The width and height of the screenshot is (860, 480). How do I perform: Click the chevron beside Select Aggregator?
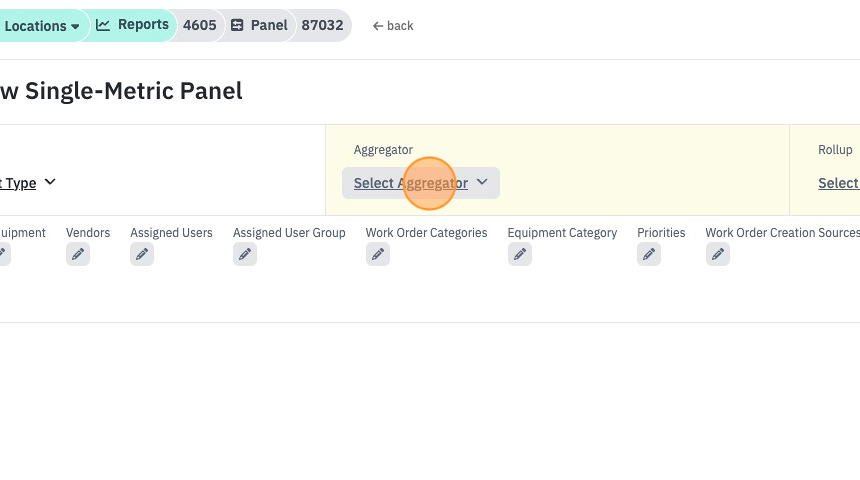tap(482, 182)
